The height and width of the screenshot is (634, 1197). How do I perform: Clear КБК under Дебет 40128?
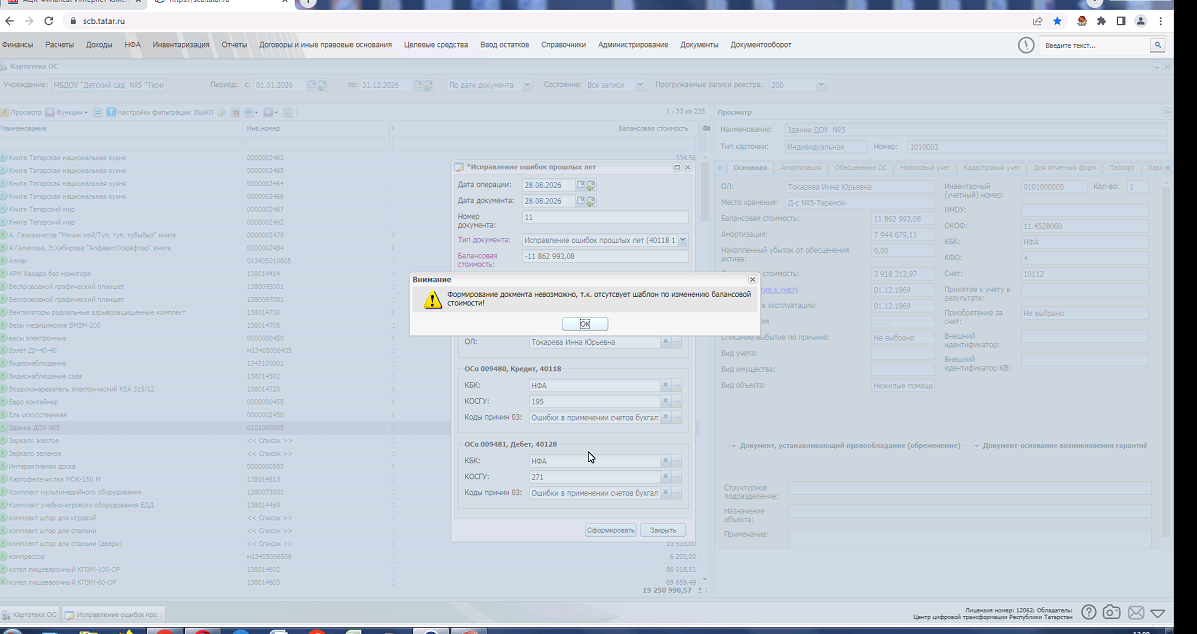pyautogui.click(x=665, y=461)
